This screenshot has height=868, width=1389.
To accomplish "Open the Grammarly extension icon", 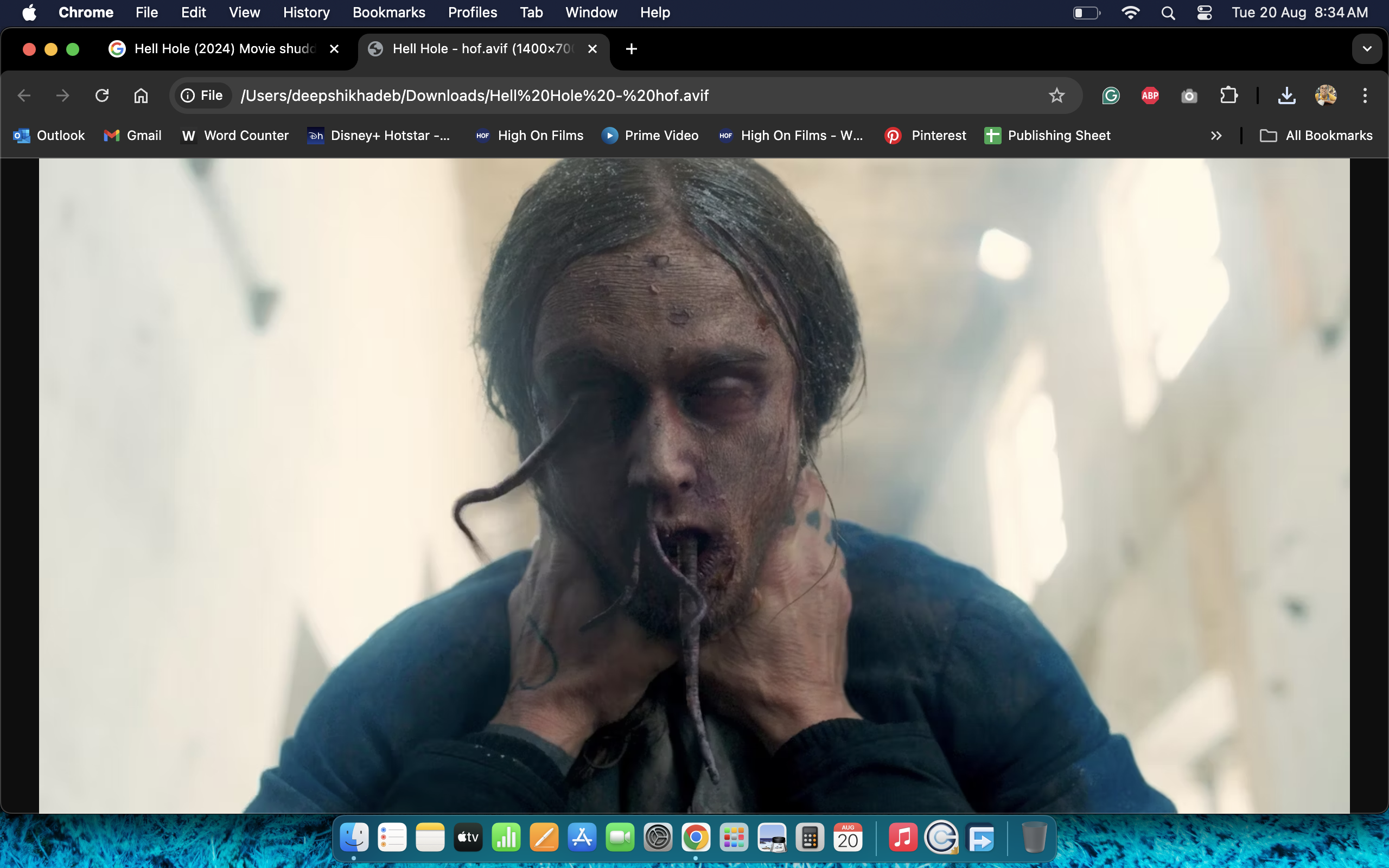I will (x=1111, y=95).
